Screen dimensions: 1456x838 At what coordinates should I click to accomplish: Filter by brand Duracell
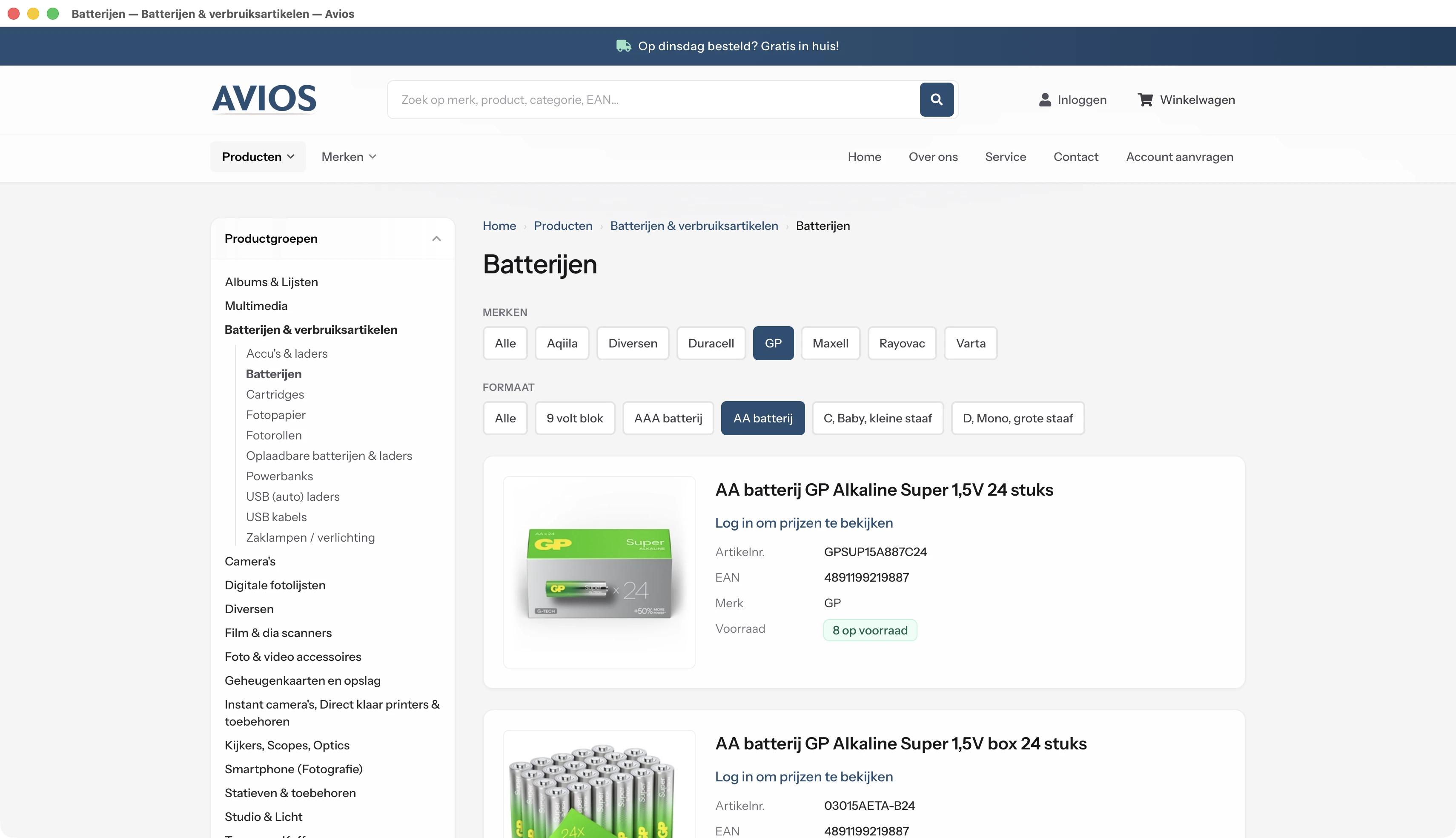click(711, 344)
